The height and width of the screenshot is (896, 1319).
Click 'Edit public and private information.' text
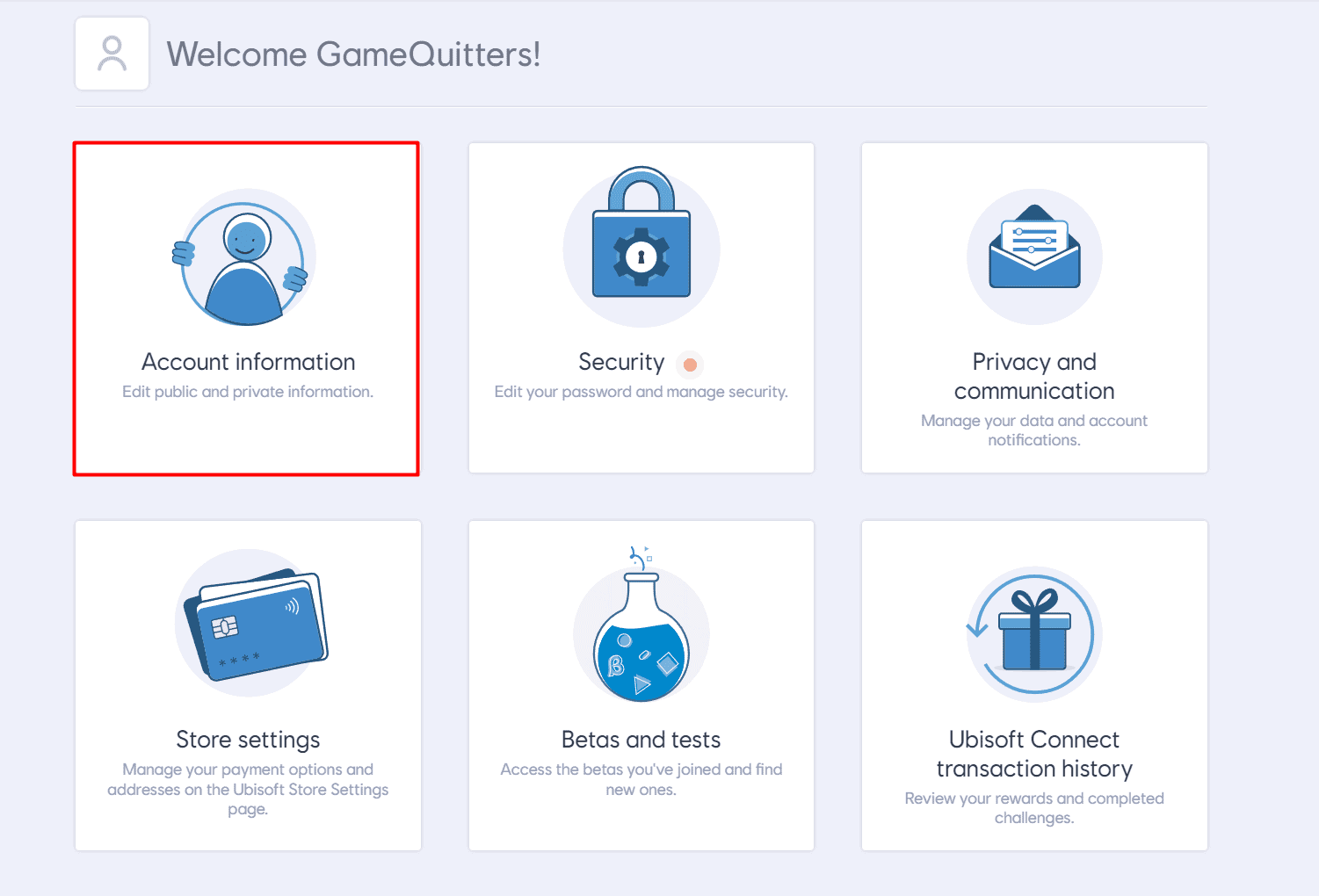pyautogui.click(x=248, y=392)
